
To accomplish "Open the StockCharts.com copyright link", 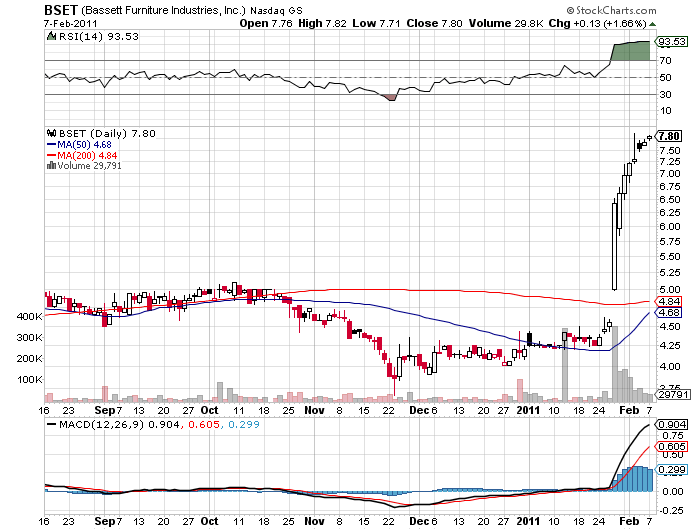I will tap(611, 10).
